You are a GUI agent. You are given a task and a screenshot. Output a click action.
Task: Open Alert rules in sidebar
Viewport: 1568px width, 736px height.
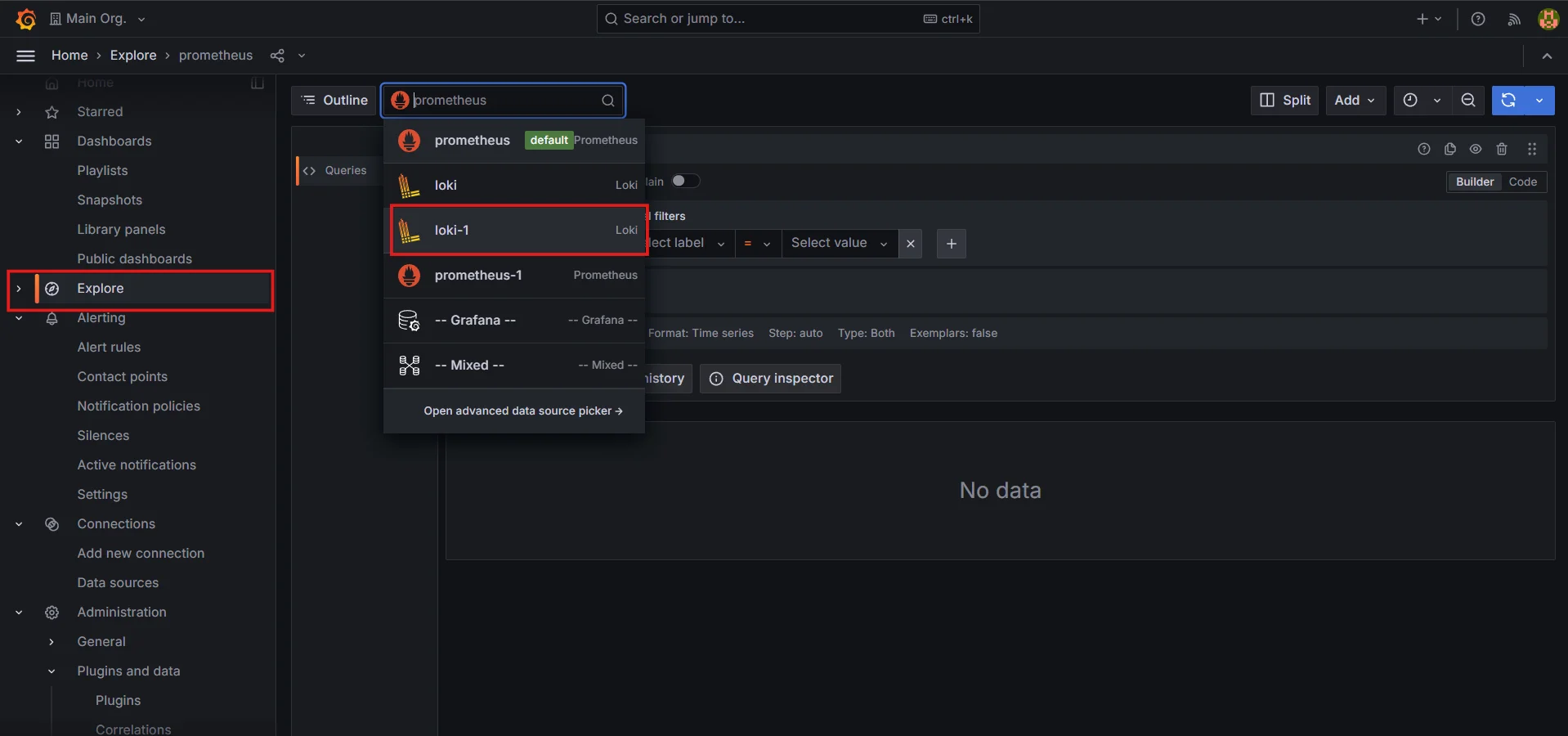pos(109,348)
